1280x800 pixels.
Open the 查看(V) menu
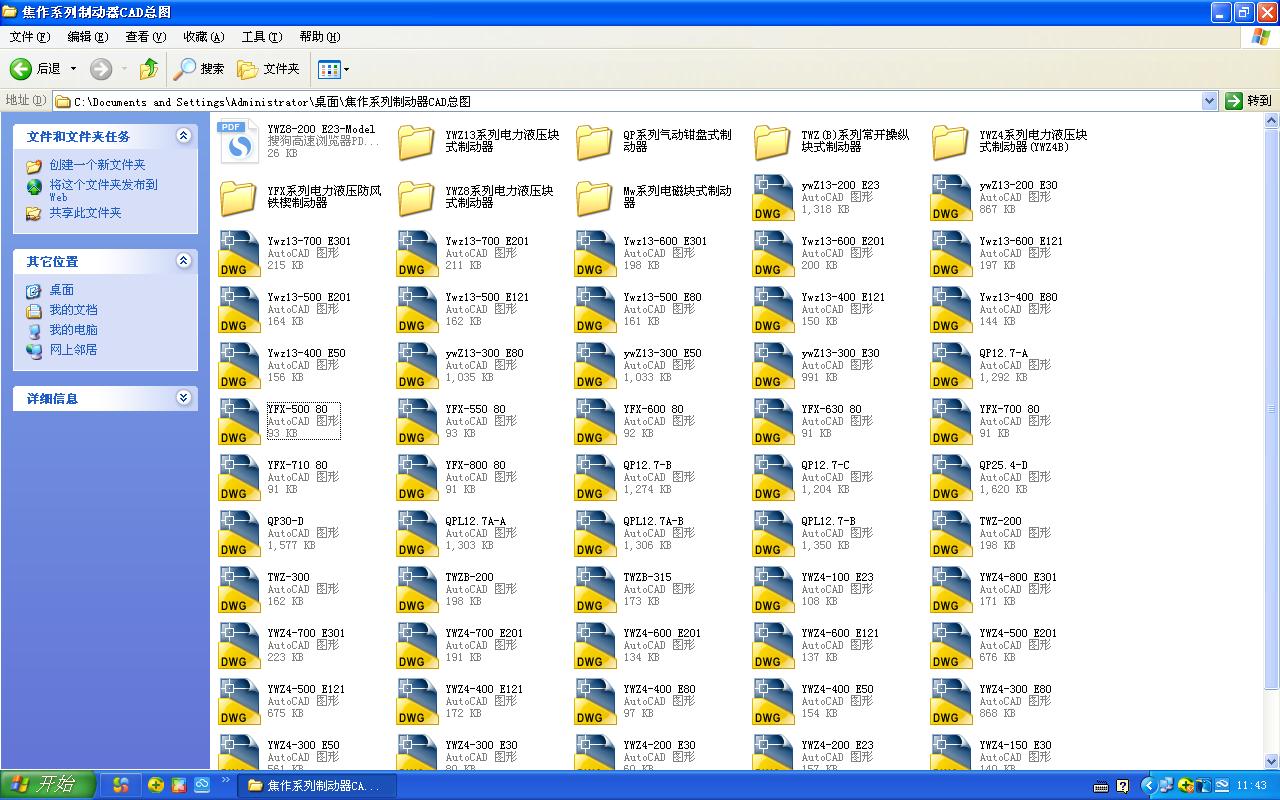tap(145, 37)
